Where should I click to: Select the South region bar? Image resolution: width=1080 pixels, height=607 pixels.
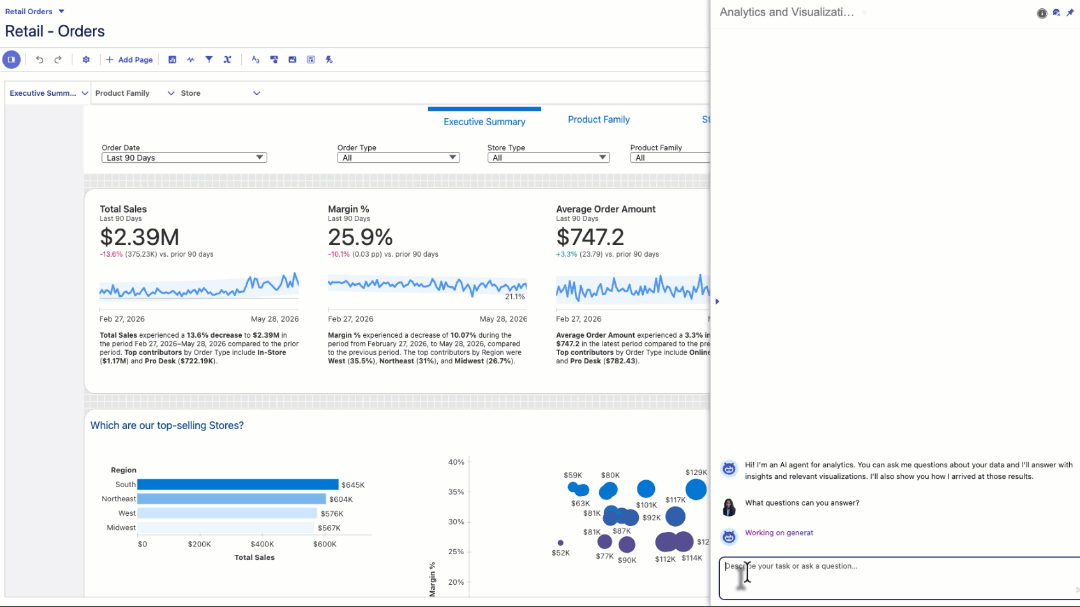(x=238, y=484)
